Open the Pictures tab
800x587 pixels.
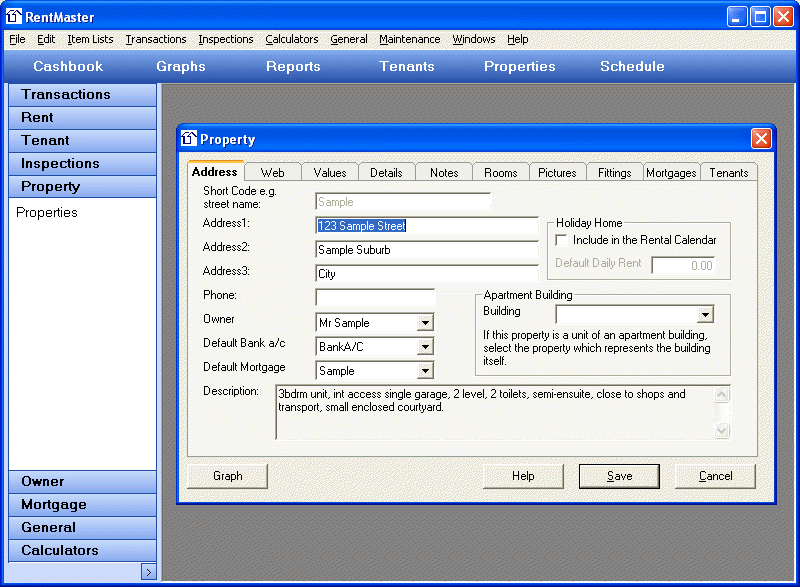(x=557, y=173)
